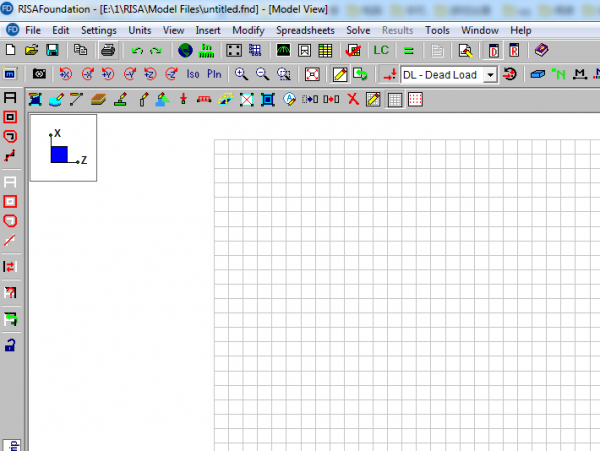Redo the last action

point(155,50)
